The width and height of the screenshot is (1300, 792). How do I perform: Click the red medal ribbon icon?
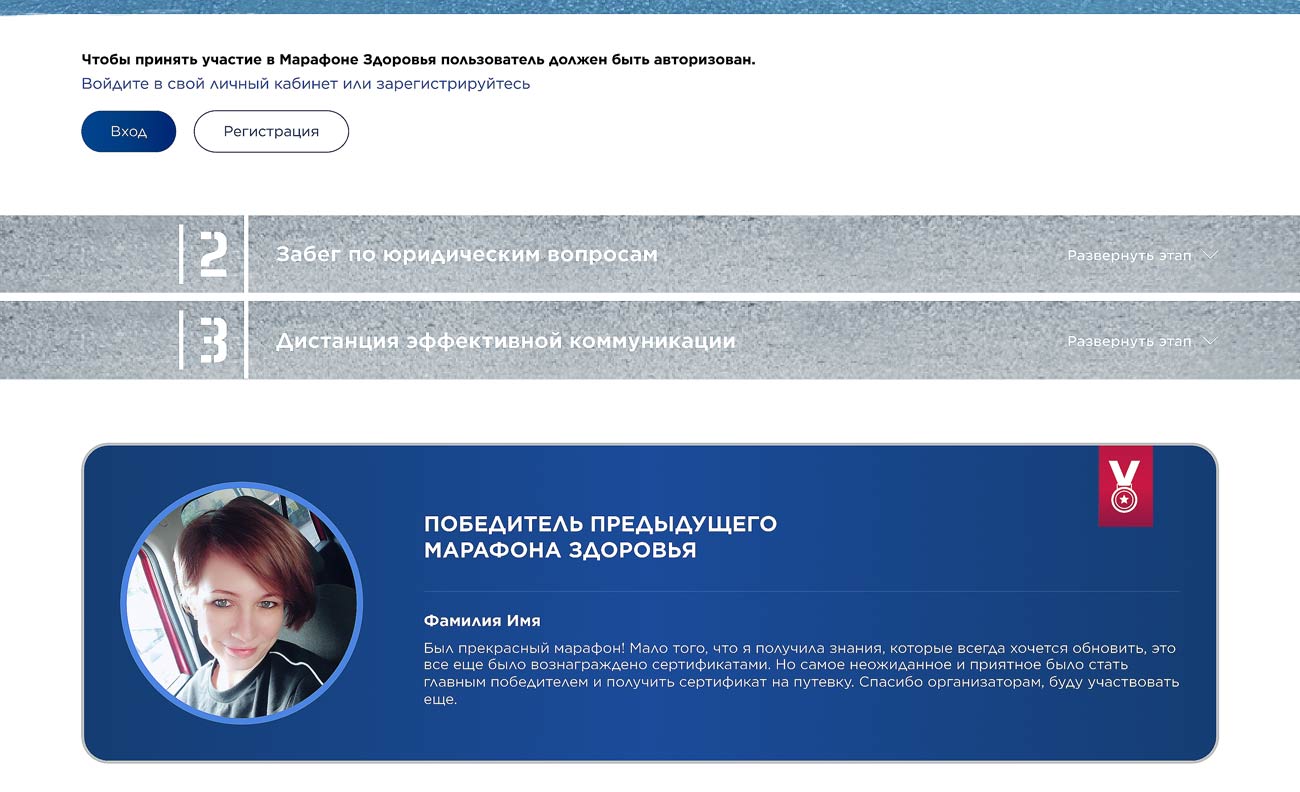tap(1125, 485)
